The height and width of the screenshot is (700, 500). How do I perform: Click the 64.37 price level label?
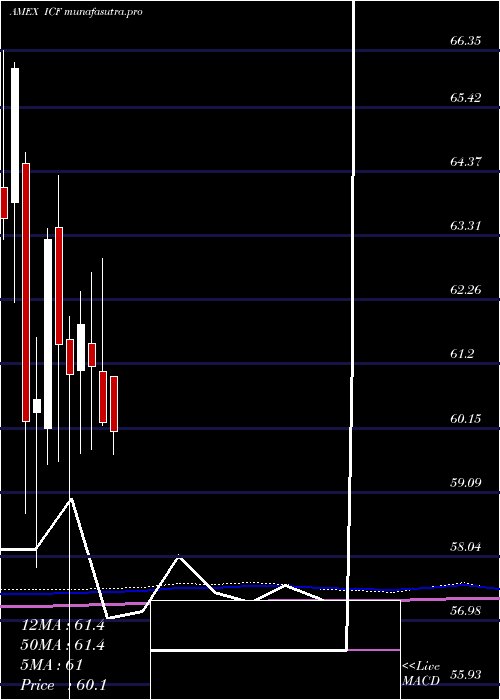pyautogui.click(x=466, y=162)
